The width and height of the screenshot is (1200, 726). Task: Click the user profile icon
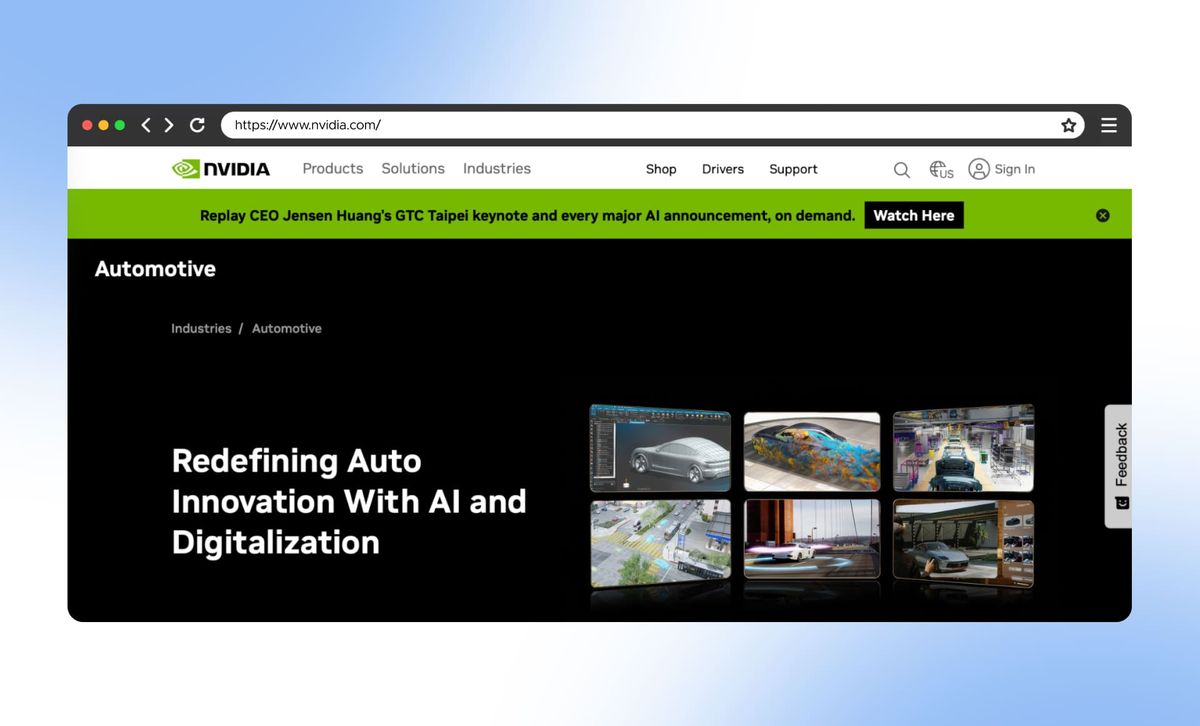coord(979,169)
